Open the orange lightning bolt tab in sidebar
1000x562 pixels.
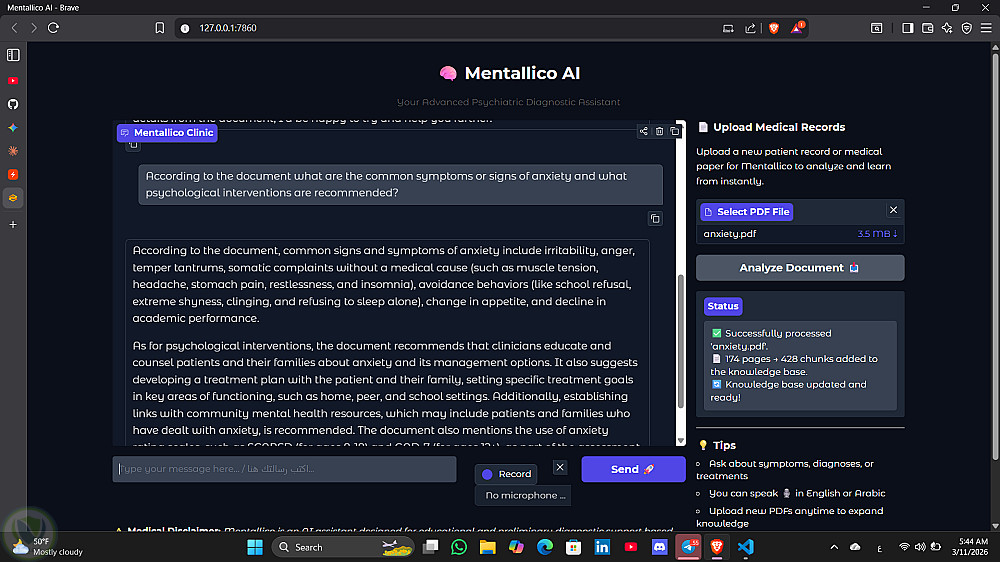coord(13,174)
